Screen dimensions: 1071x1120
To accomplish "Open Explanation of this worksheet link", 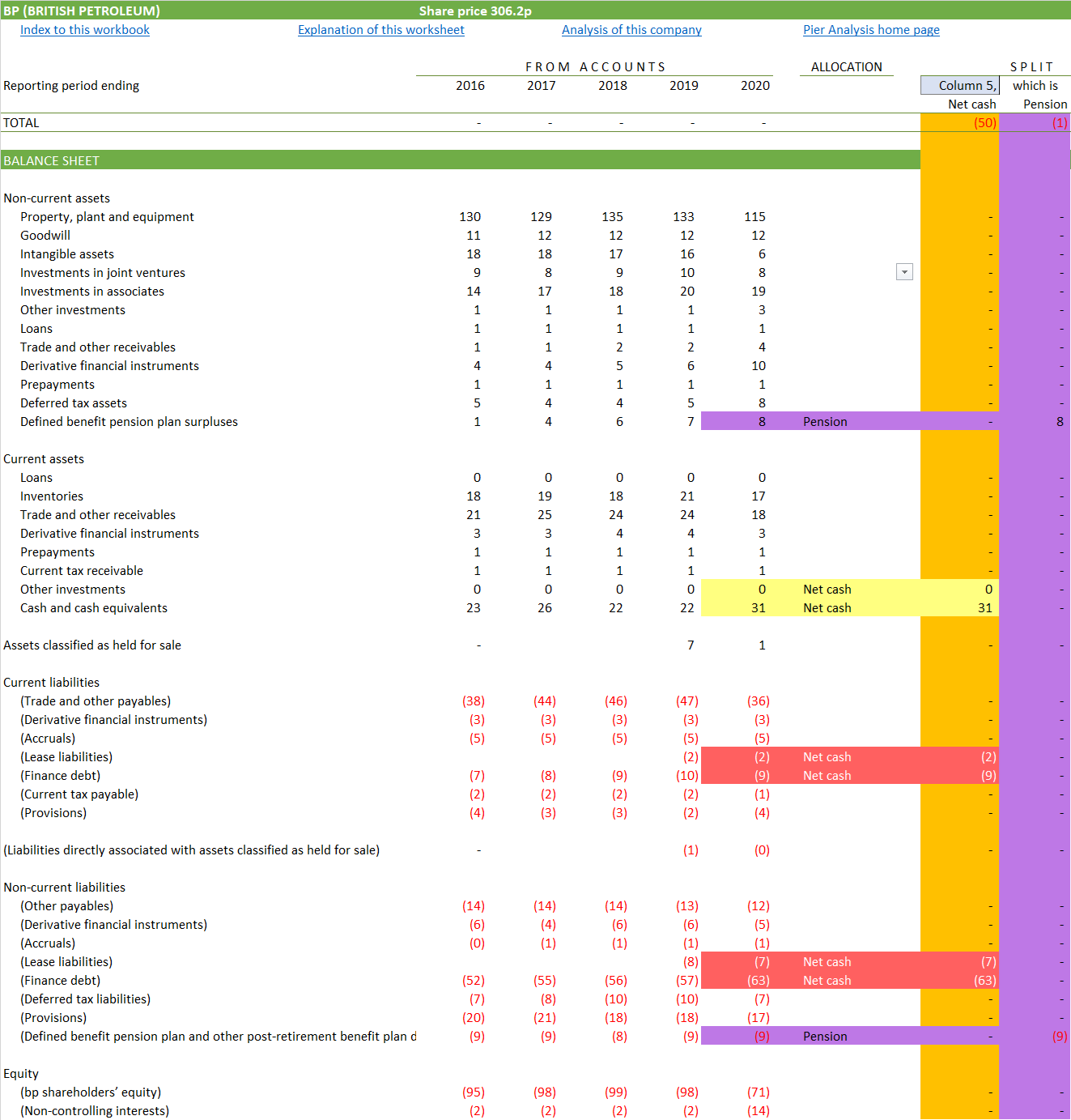I will click(381, 30).
